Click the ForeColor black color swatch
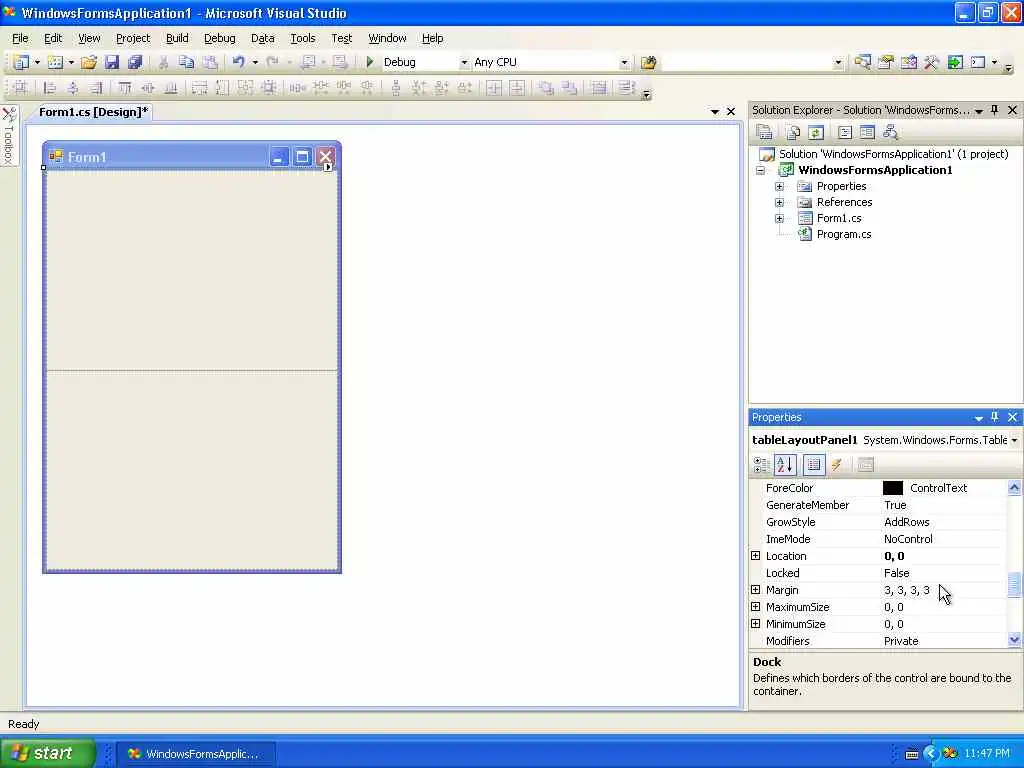 [893, 488]
